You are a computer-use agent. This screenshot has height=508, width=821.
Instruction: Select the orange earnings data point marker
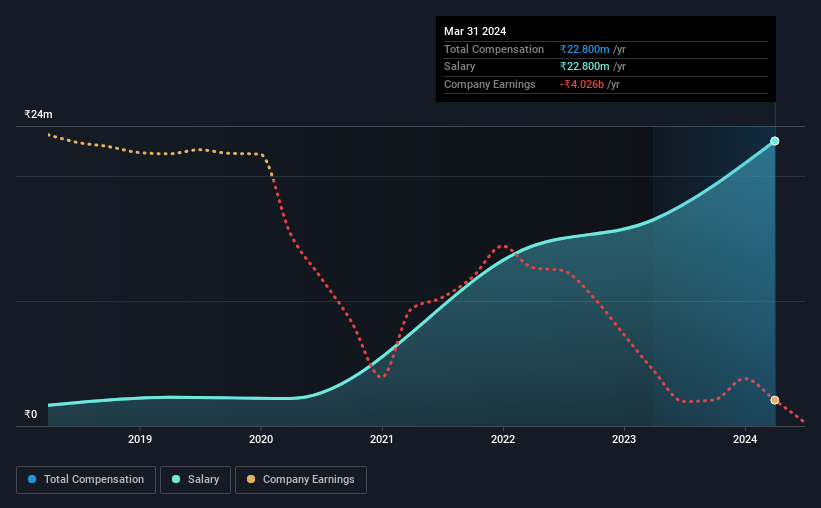(775, 400)
